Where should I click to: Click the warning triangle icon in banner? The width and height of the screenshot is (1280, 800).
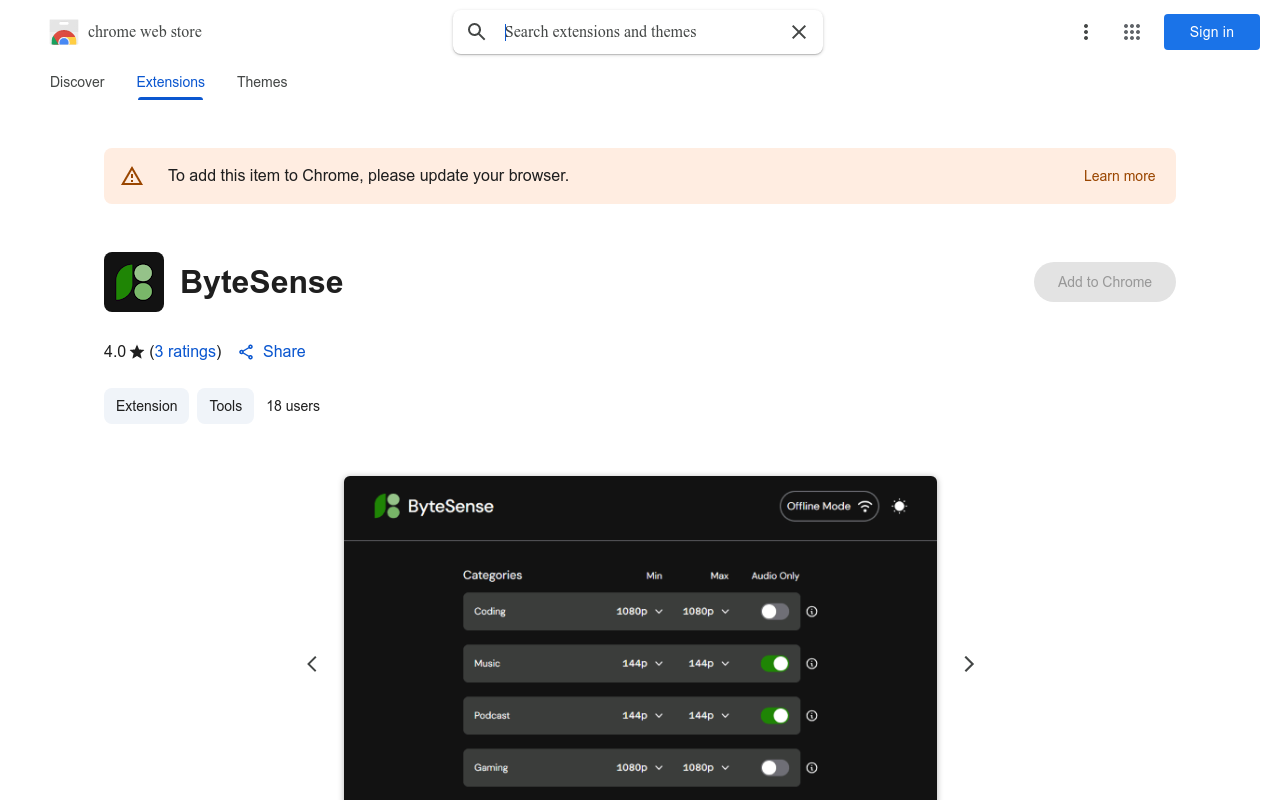tap(132, 176)
